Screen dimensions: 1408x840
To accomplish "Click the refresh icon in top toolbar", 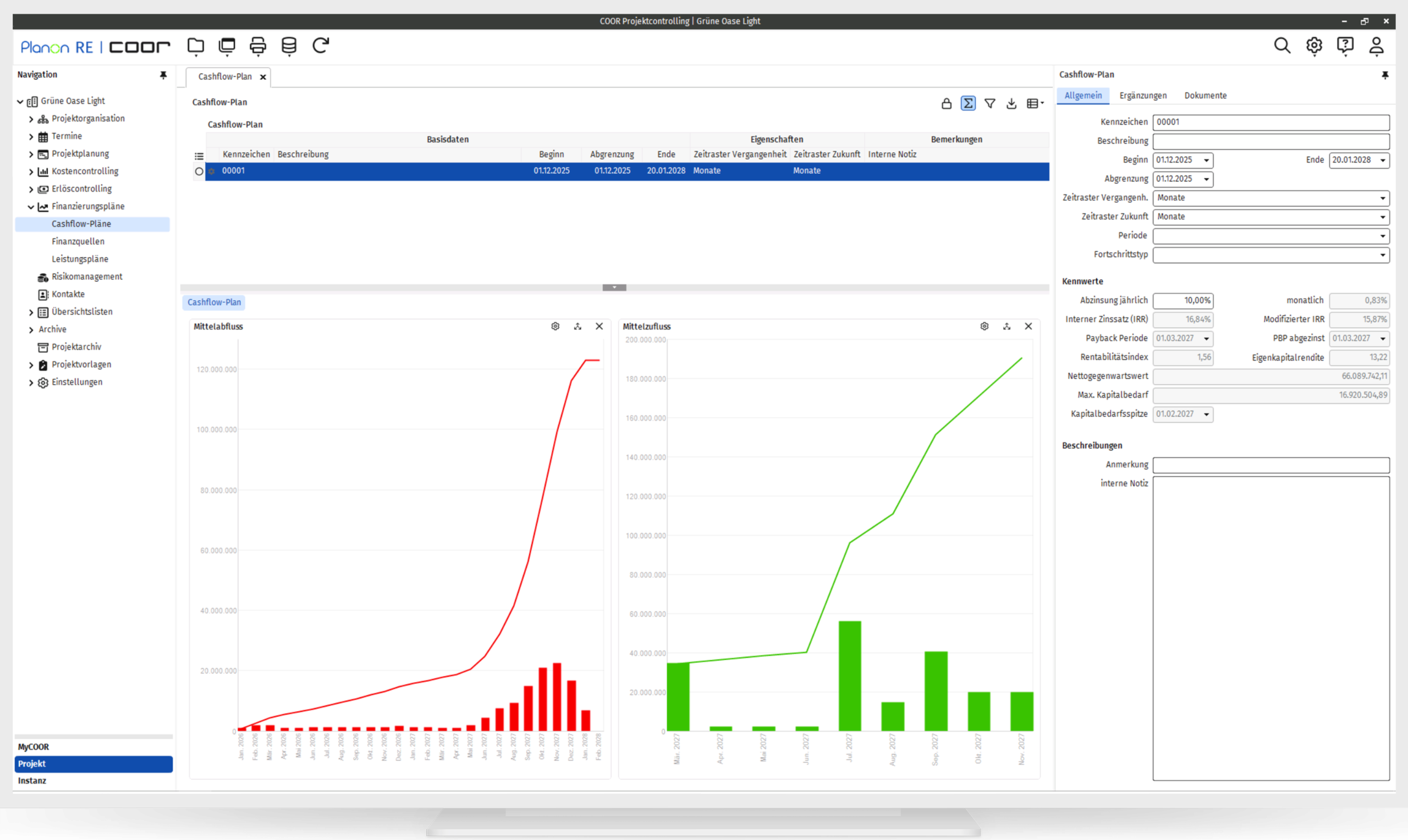I will click(321, 45).
